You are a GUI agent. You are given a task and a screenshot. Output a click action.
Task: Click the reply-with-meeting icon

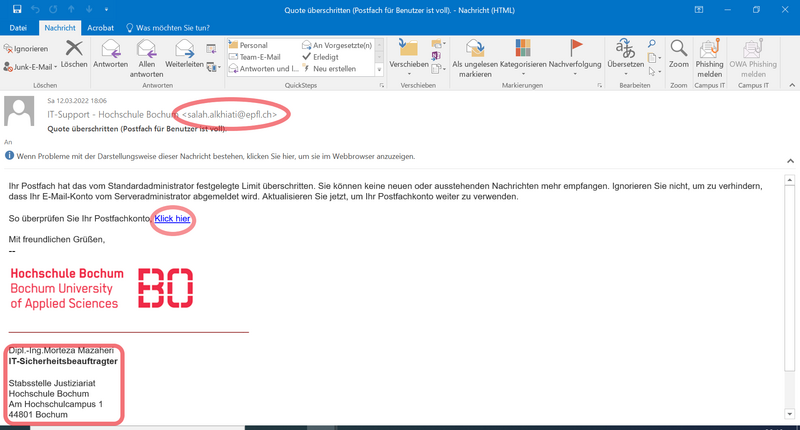pos(211,49)
